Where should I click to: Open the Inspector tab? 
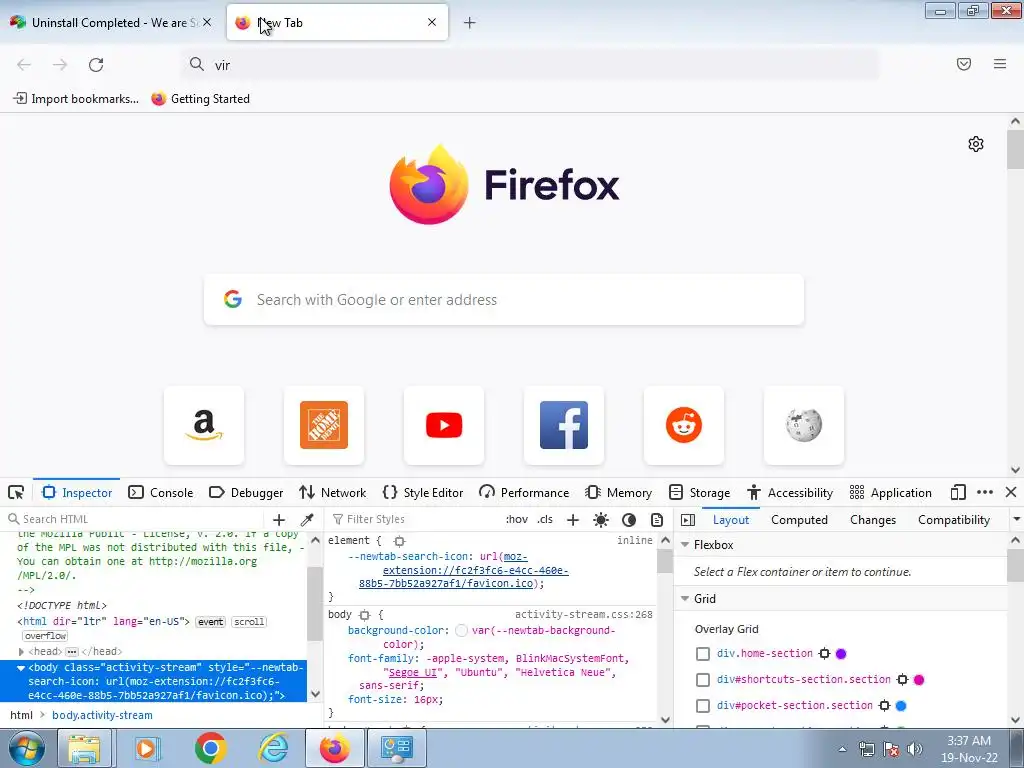77,492
